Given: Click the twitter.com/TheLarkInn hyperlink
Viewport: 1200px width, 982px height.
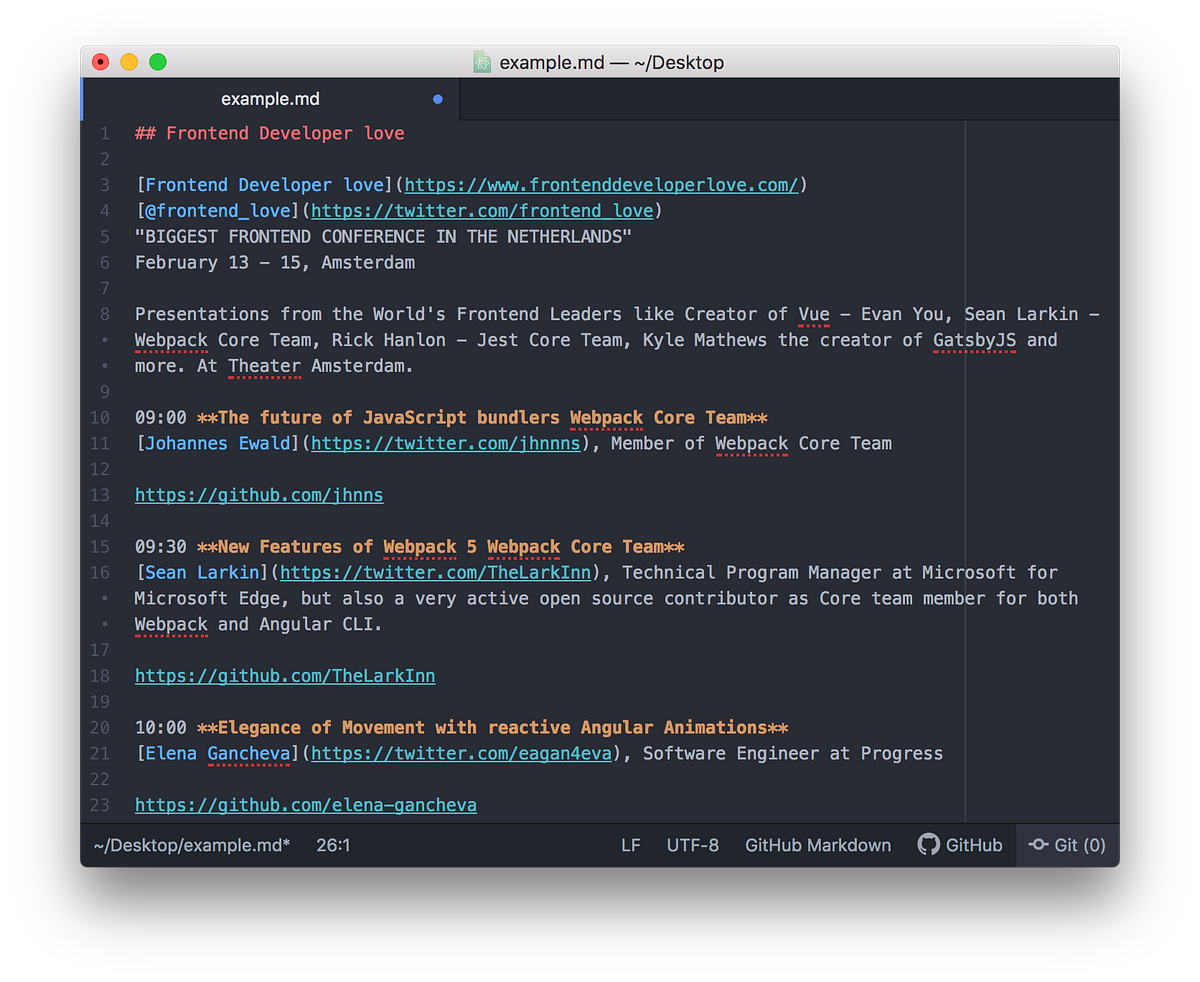Looking at the screenshot, I should tap(435, 572).
